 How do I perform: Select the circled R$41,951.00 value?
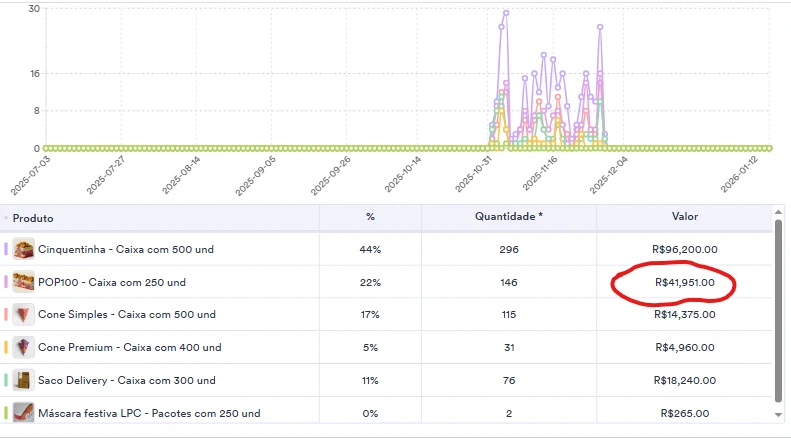coord(684,283)
